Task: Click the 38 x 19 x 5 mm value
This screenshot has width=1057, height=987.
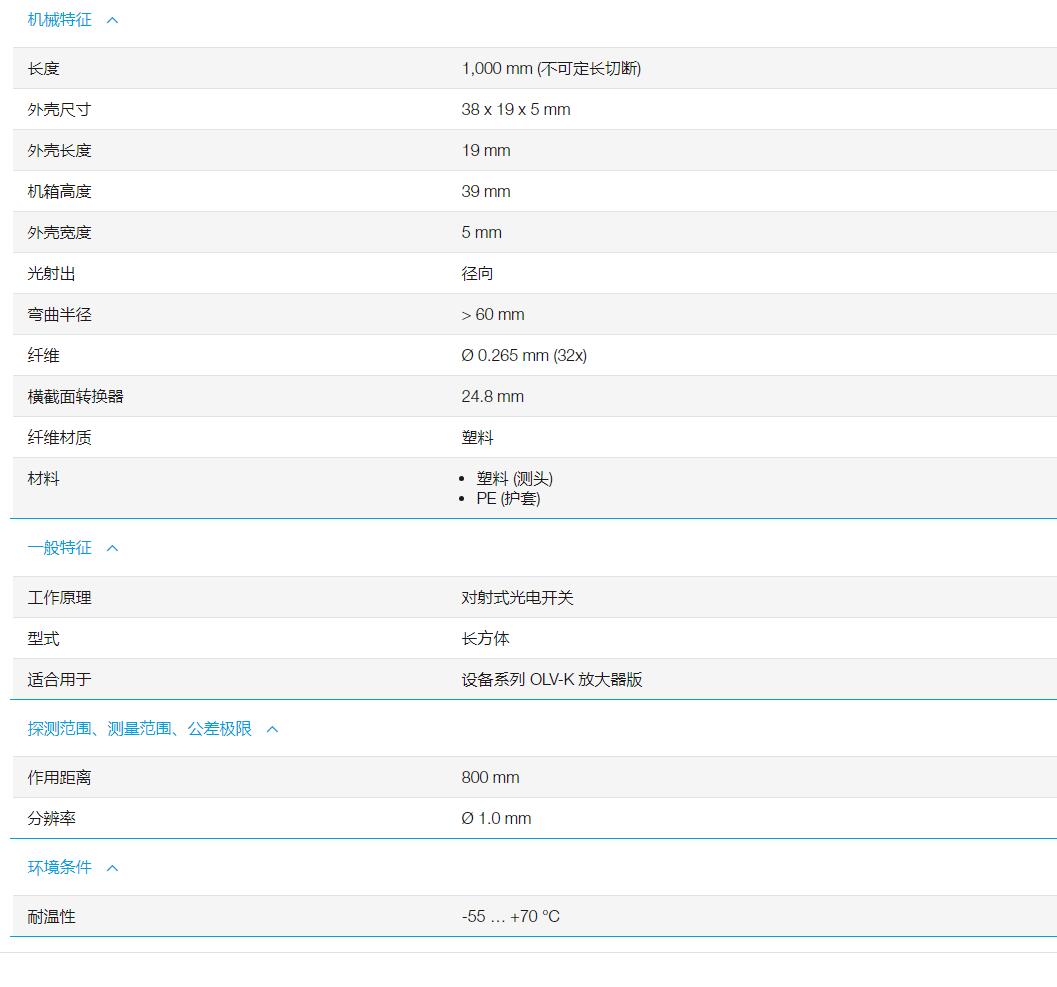Action: (516, 109)
